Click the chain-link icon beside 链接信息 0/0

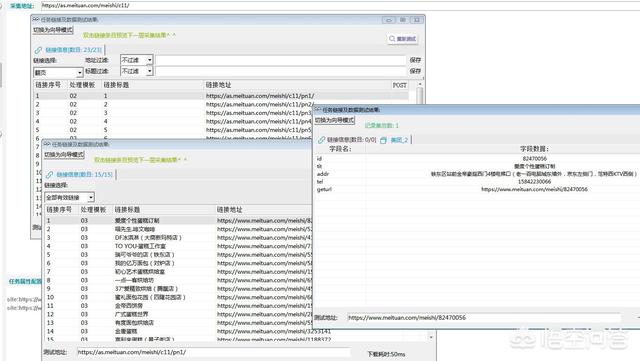pos(321,140)
